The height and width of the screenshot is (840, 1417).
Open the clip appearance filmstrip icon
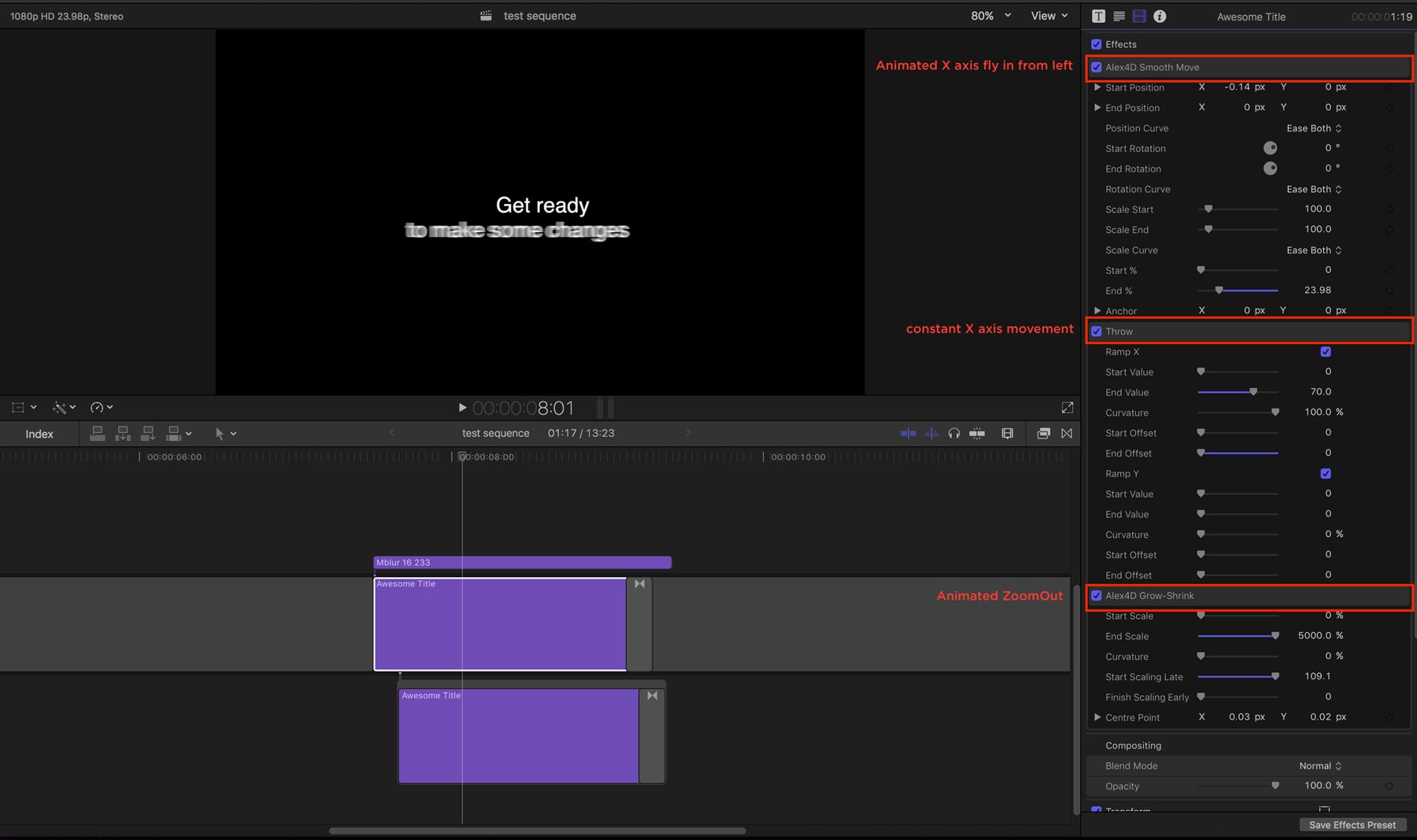[1008, 434]
